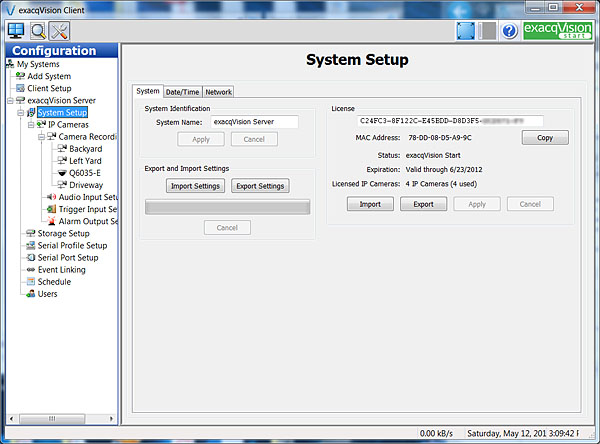The width and height of the screenshot is (600, 444).
Task: Click the Trigger Input icon
Action: point(51,209)
